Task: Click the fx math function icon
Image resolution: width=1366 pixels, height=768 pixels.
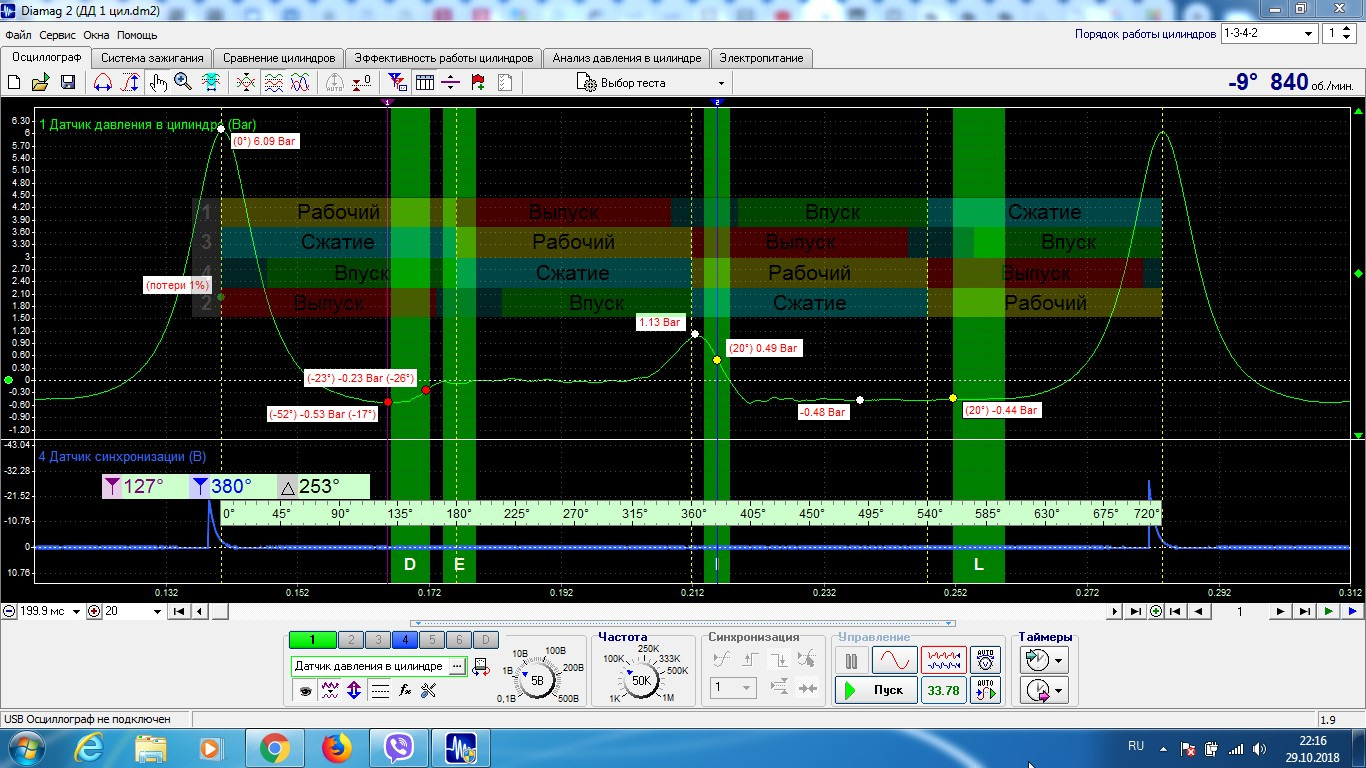Action: (405, 690)
